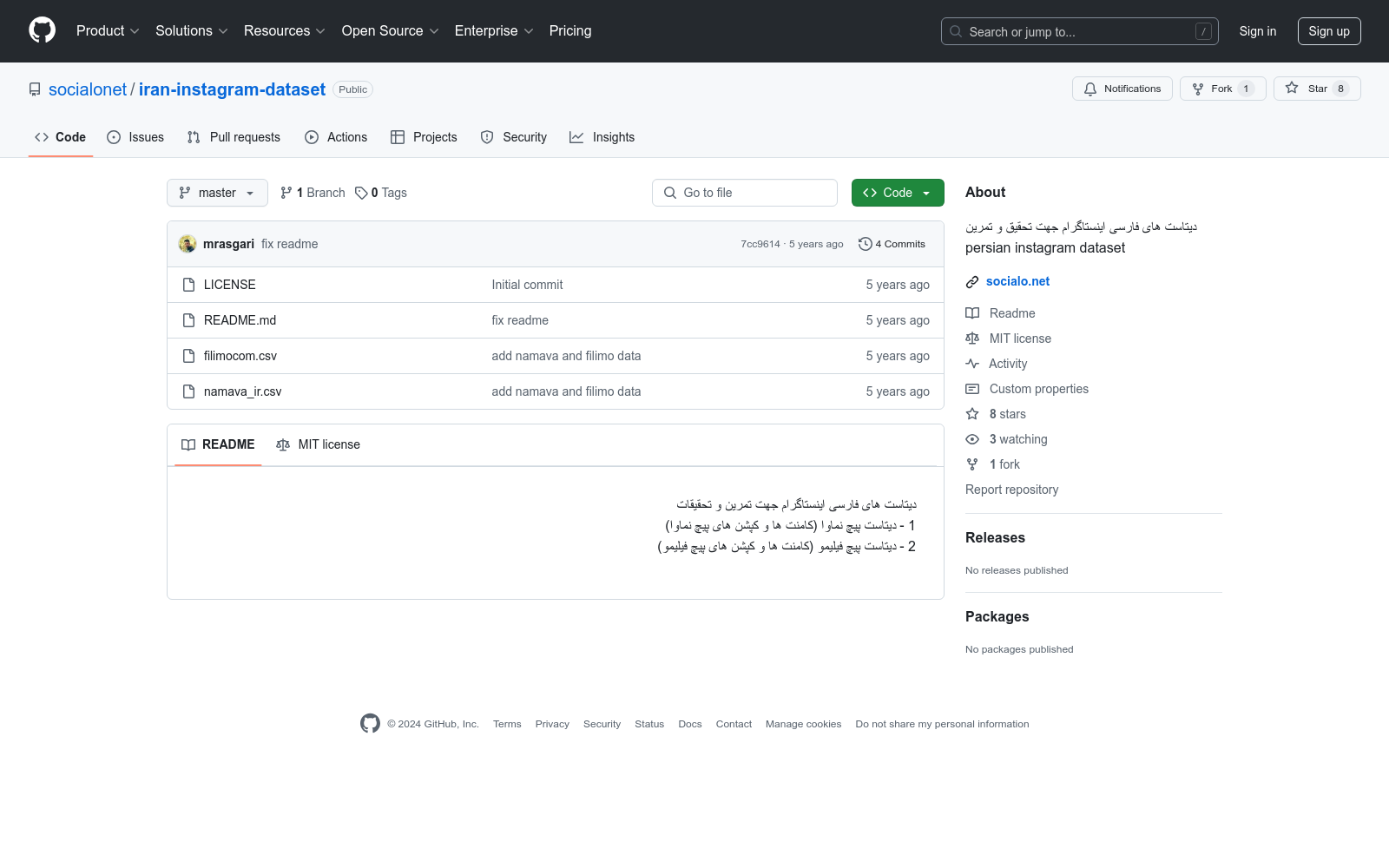This screenshot has width=1389, height=868.
Task: Click the Sign up button
Action: pos(1329,31)
